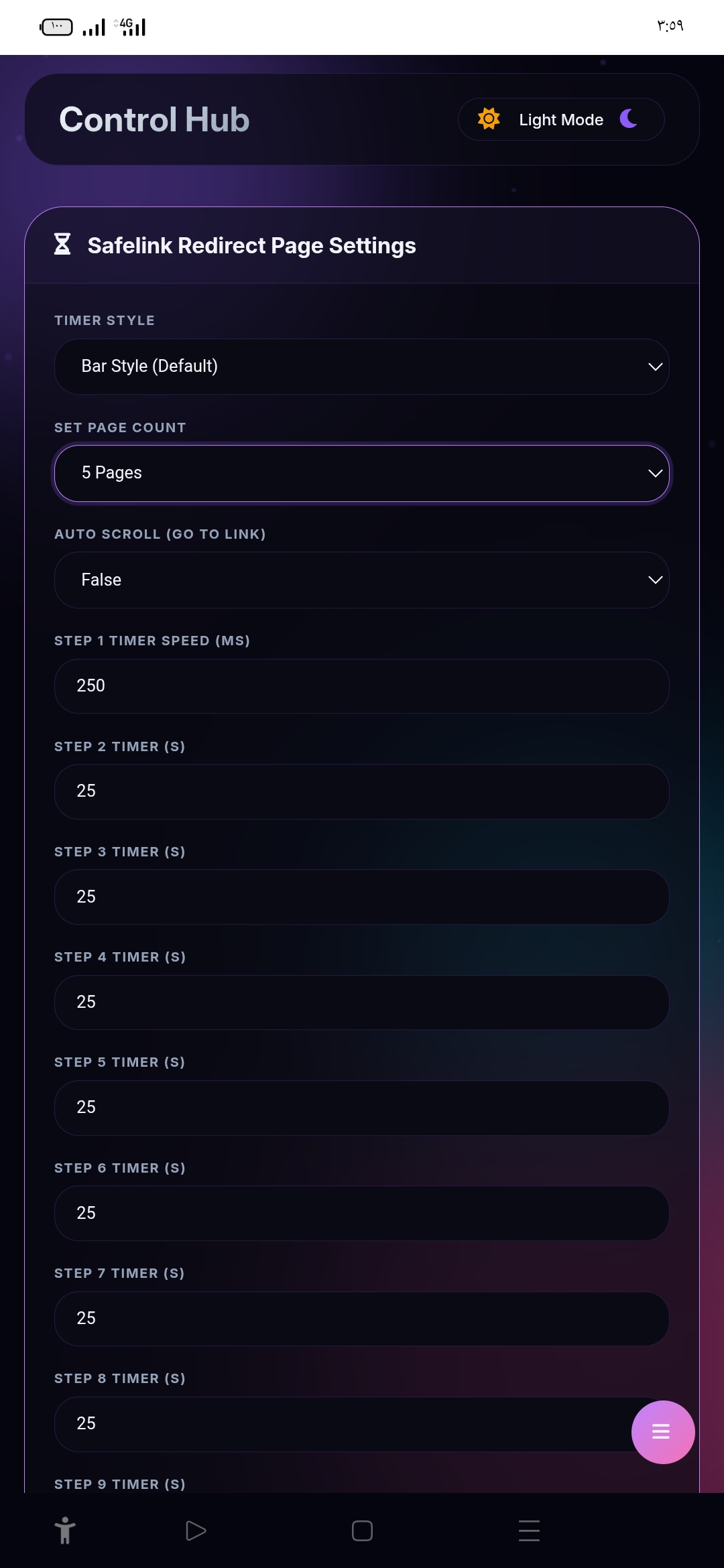Focus the Step 1 Timer Speed field
This screenshot has width=724, height=1568.
click(362, 686)
